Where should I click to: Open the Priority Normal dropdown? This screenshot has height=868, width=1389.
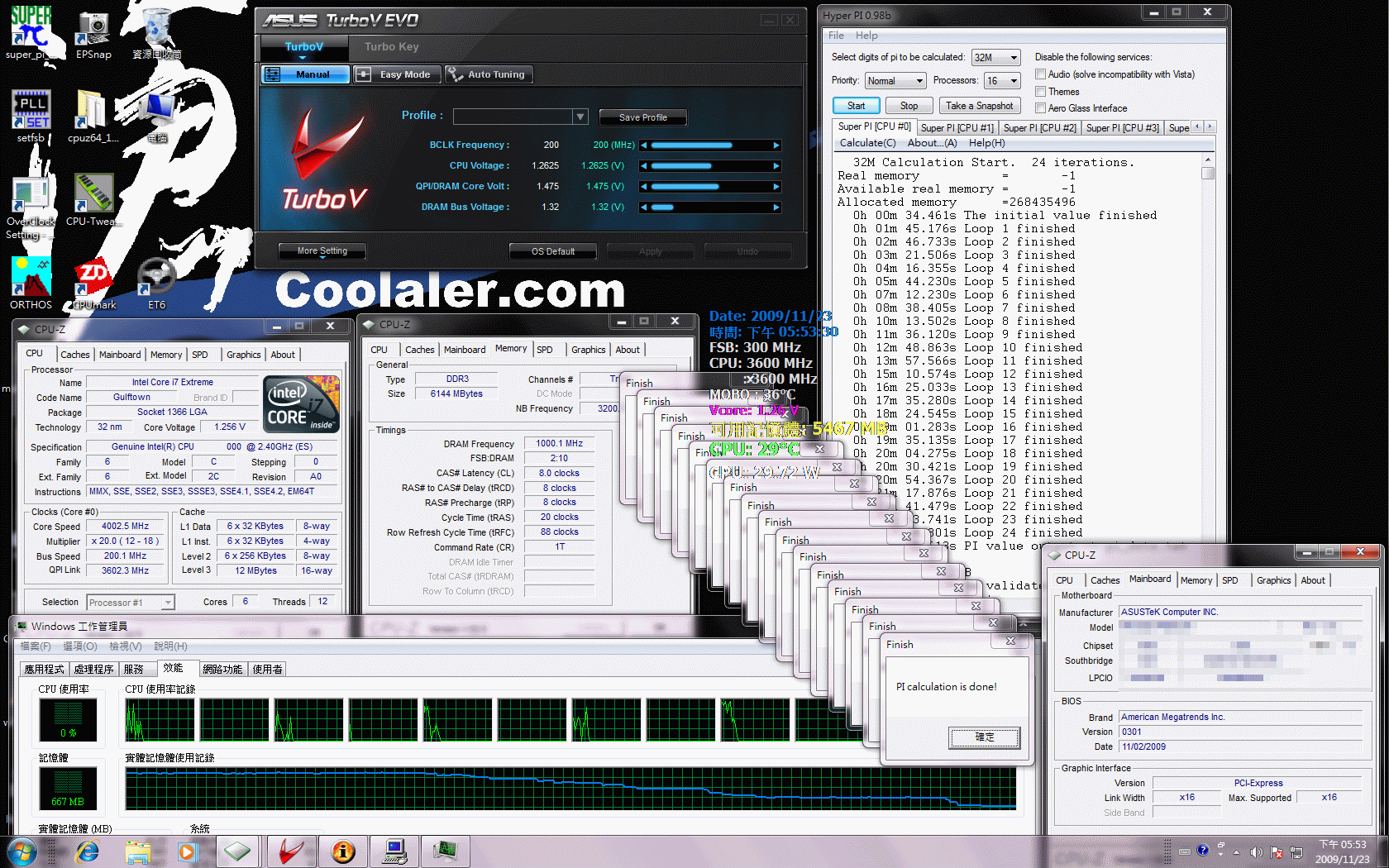[895, 81]
